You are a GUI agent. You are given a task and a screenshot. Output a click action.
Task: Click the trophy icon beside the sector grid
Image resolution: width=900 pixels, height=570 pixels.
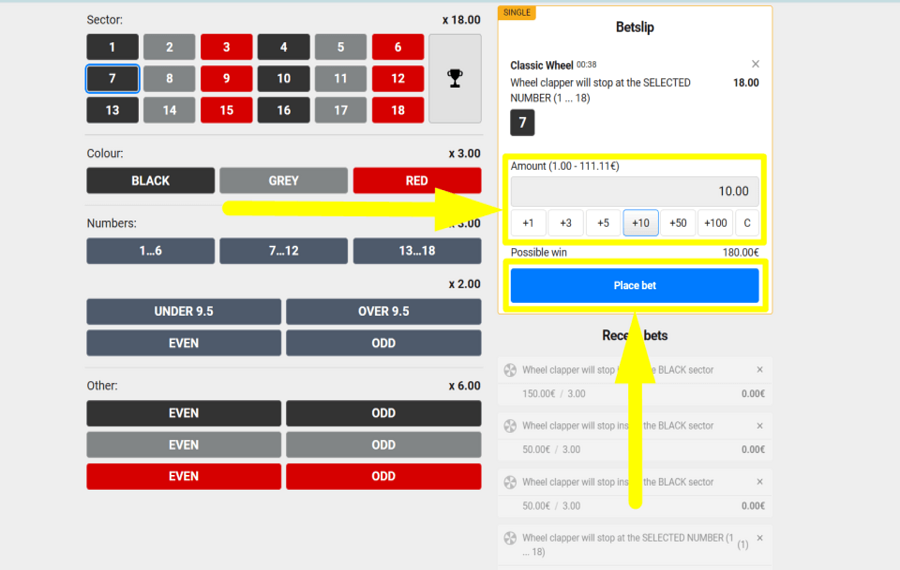455,78
